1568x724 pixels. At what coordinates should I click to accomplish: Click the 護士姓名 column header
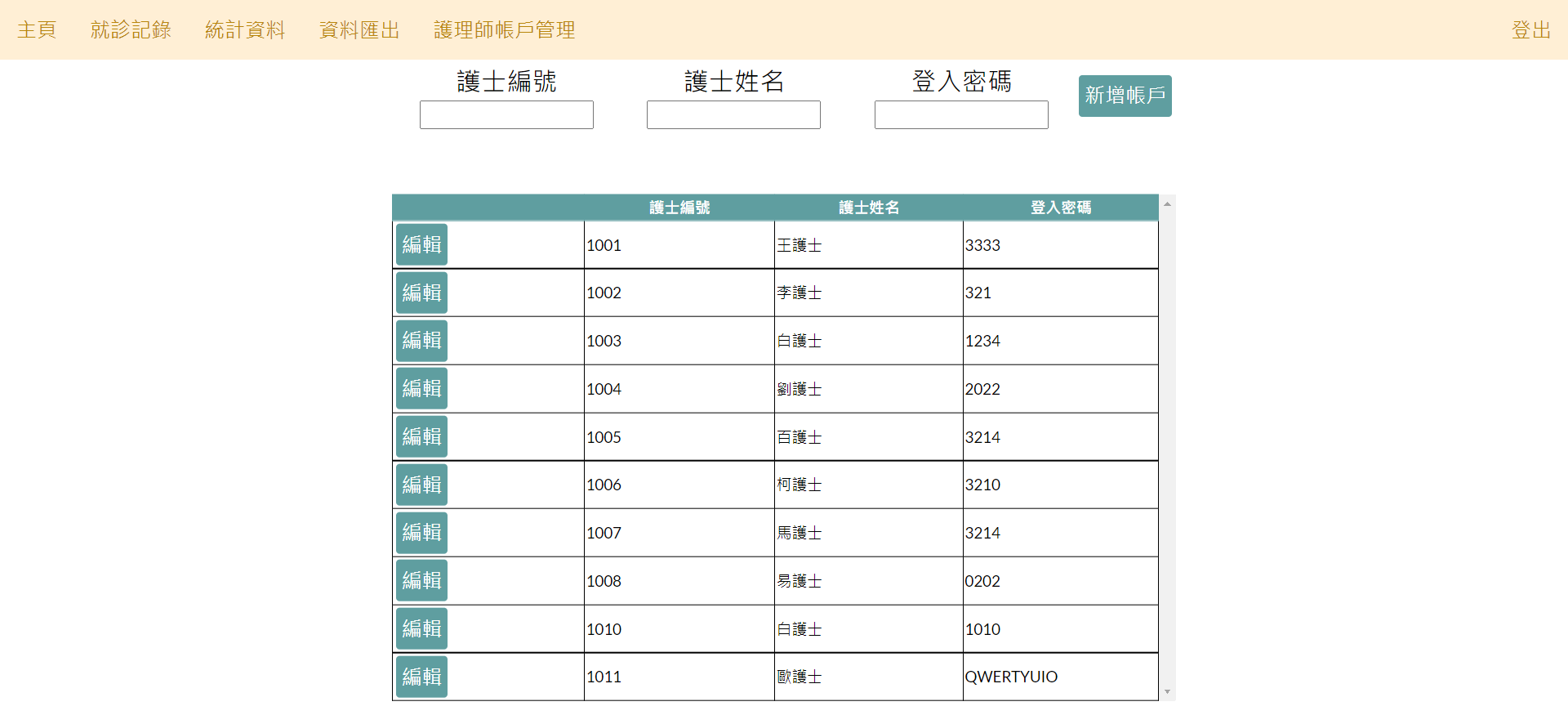(869, 208)
